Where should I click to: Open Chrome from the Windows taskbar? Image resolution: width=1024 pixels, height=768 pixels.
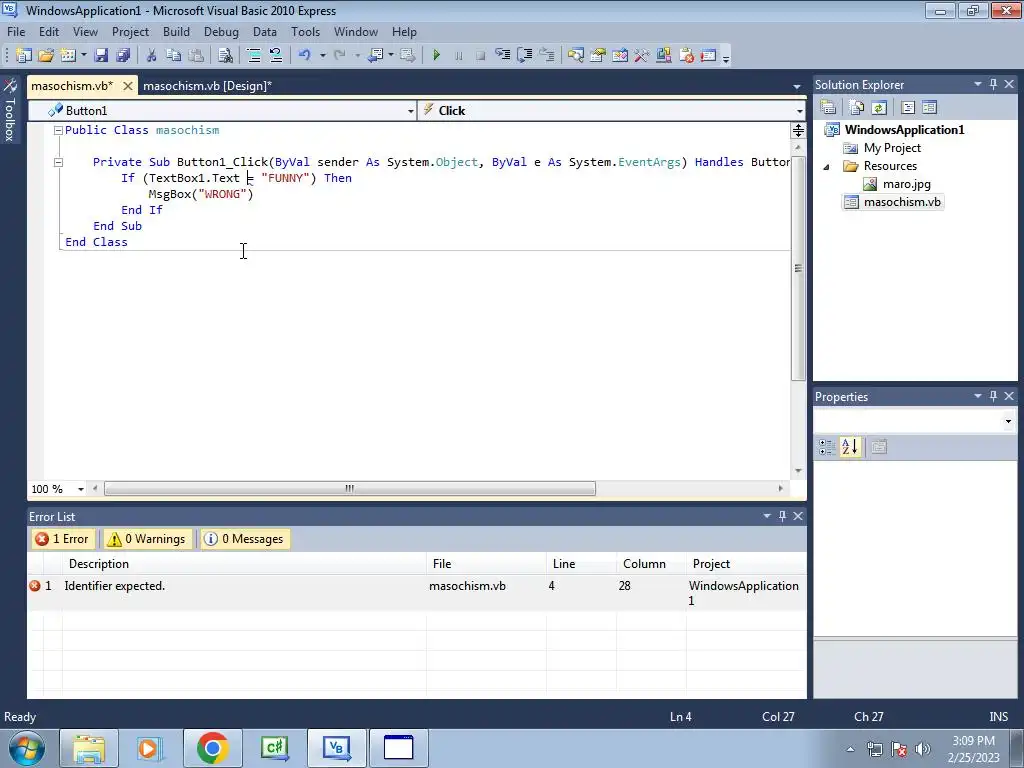[212, 748]
